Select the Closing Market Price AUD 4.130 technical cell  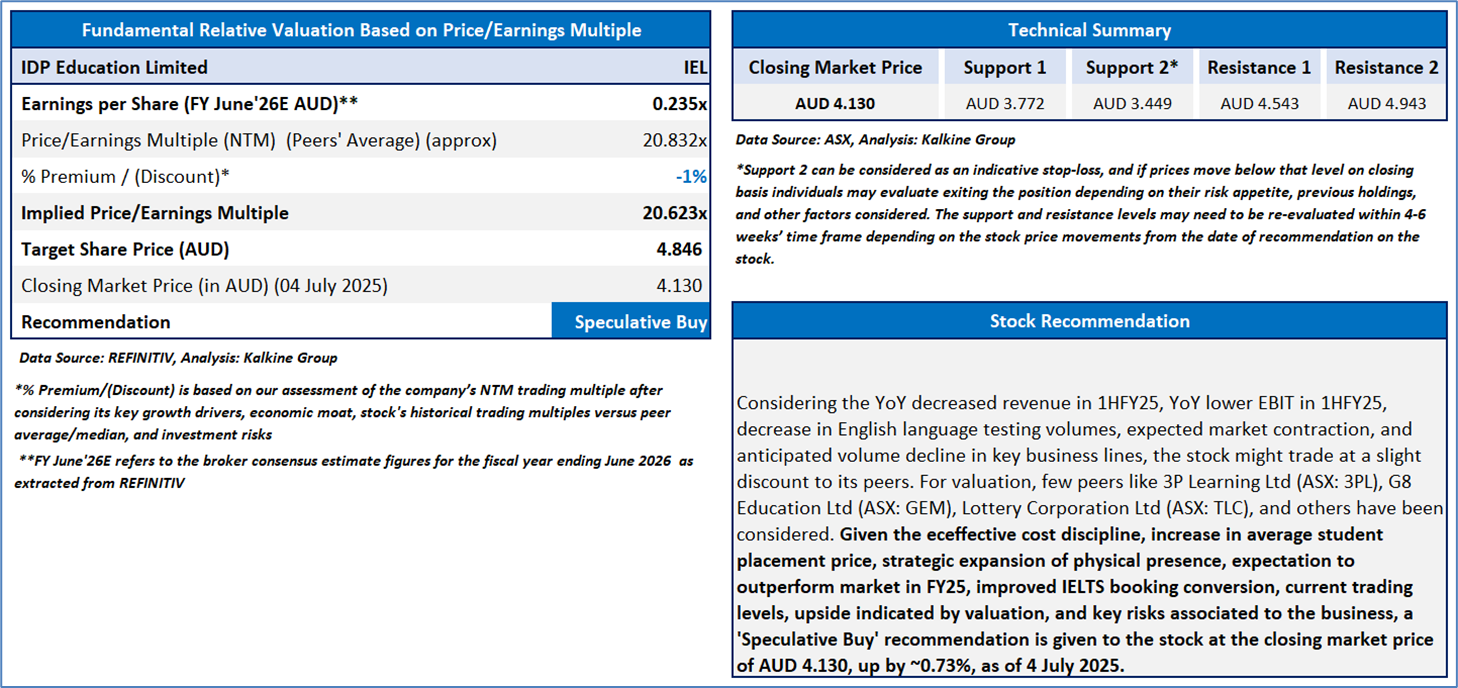835,103
